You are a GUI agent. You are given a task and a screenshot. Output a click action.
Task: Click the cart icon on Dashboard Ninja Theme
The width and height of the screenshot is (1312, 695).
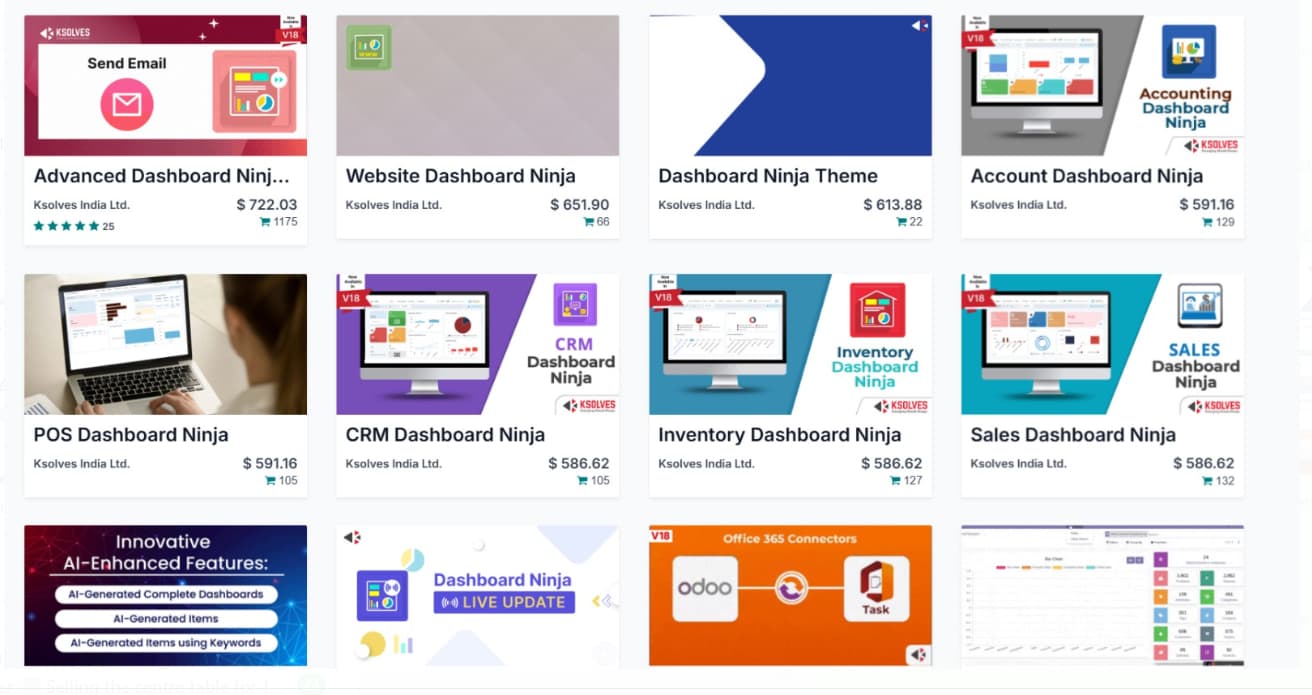902,222
